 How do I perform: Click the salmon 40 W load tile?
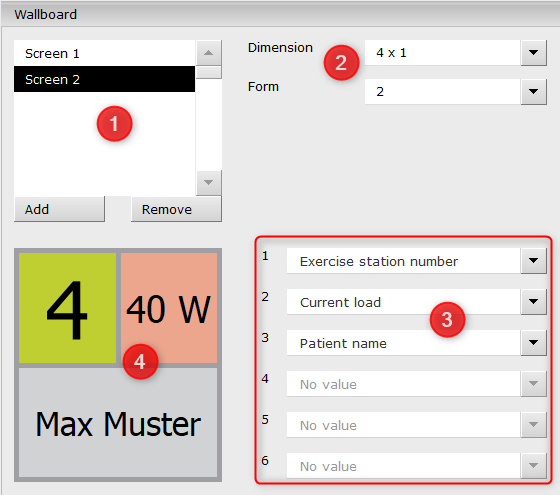pyautogui.click(x=169, y=308)
